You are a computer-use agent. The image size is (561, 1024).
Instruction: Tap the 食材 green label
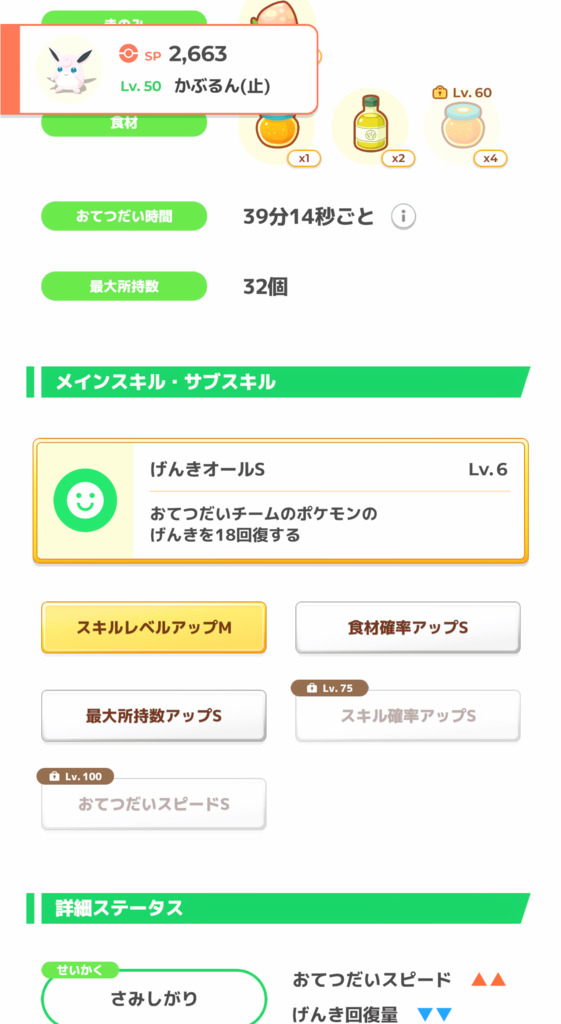click(124, 123)
